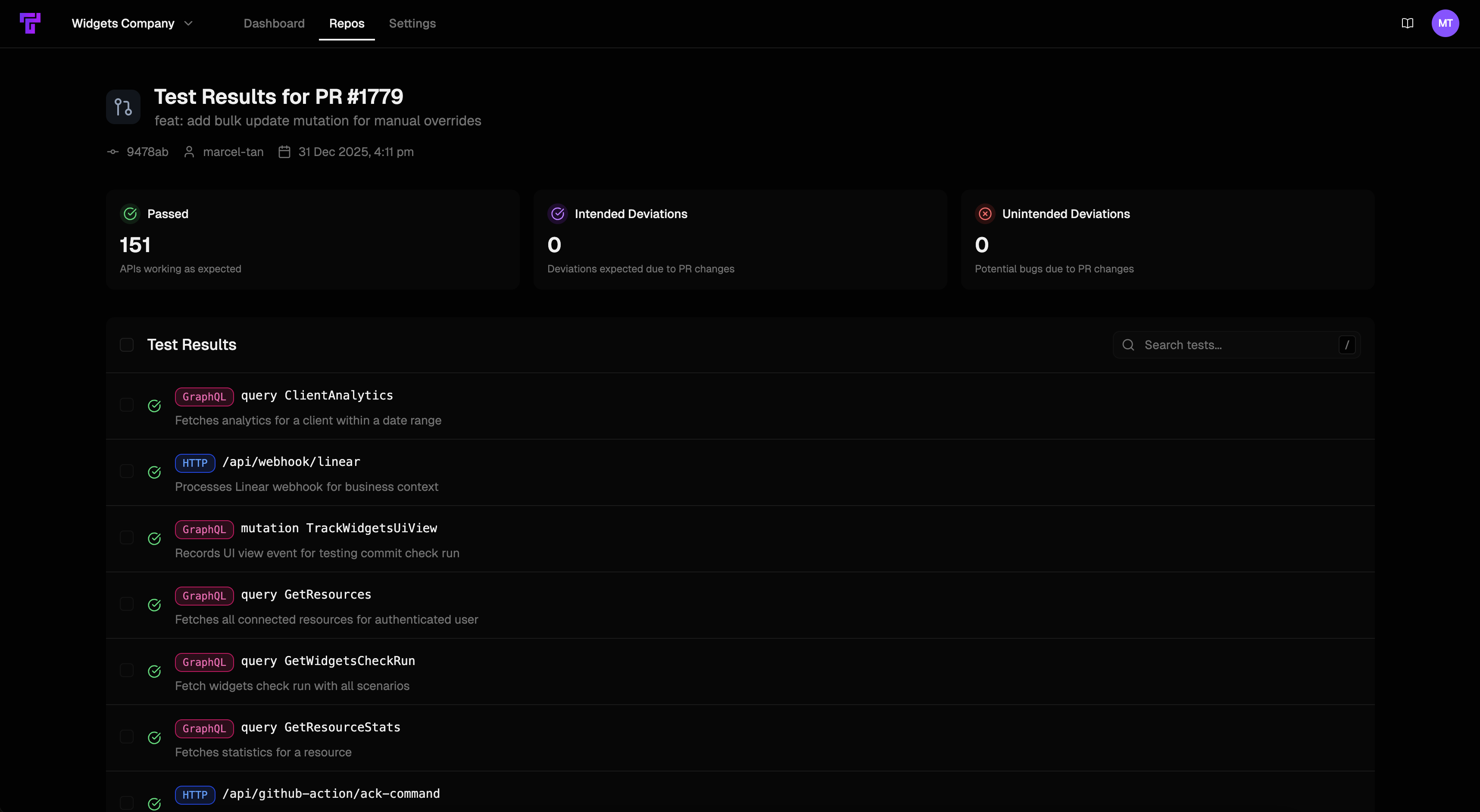Check the select-all box beside Test Results

click(x=127, y=345)
